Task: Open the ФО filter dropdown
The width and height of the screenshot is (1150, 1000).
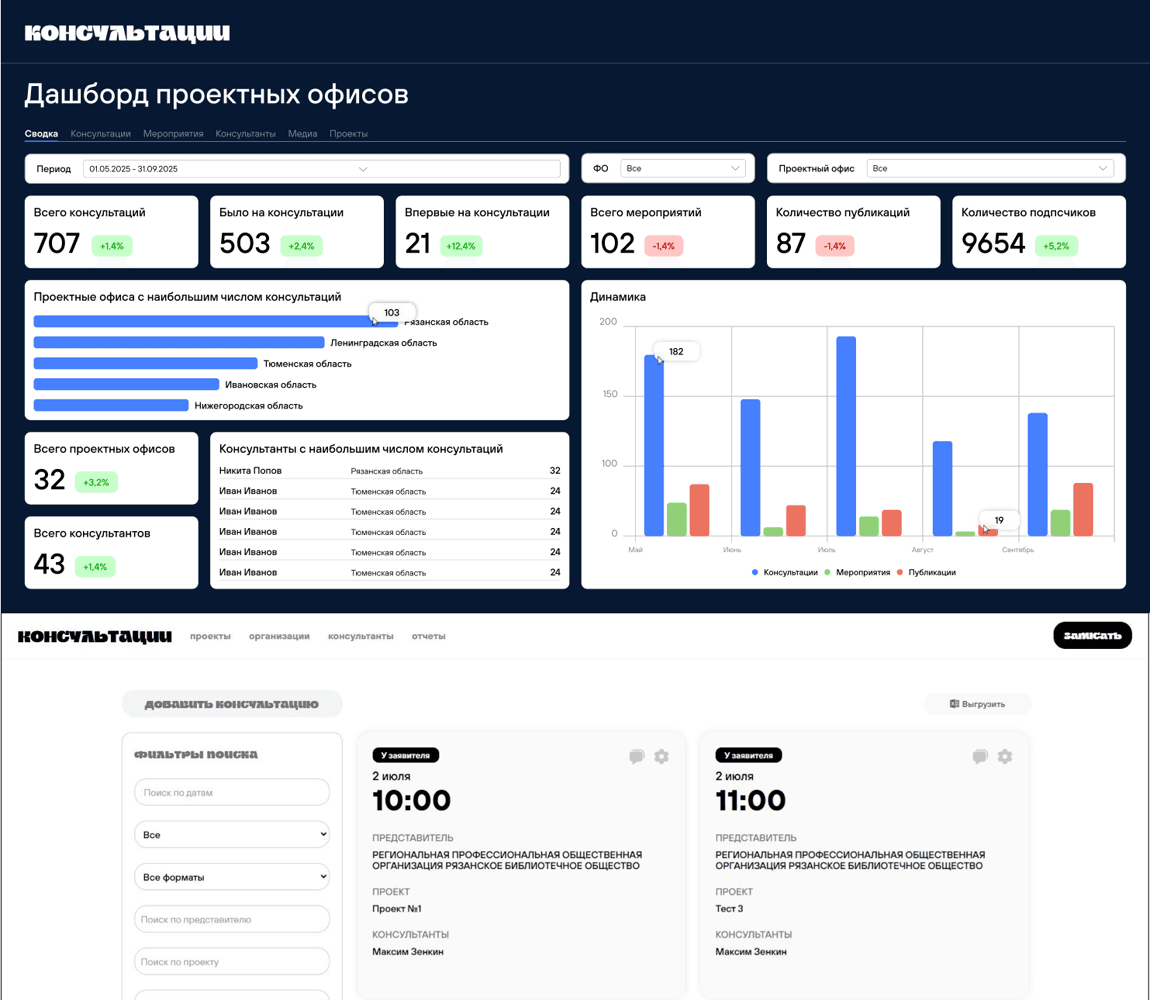Action: point(683,169)
